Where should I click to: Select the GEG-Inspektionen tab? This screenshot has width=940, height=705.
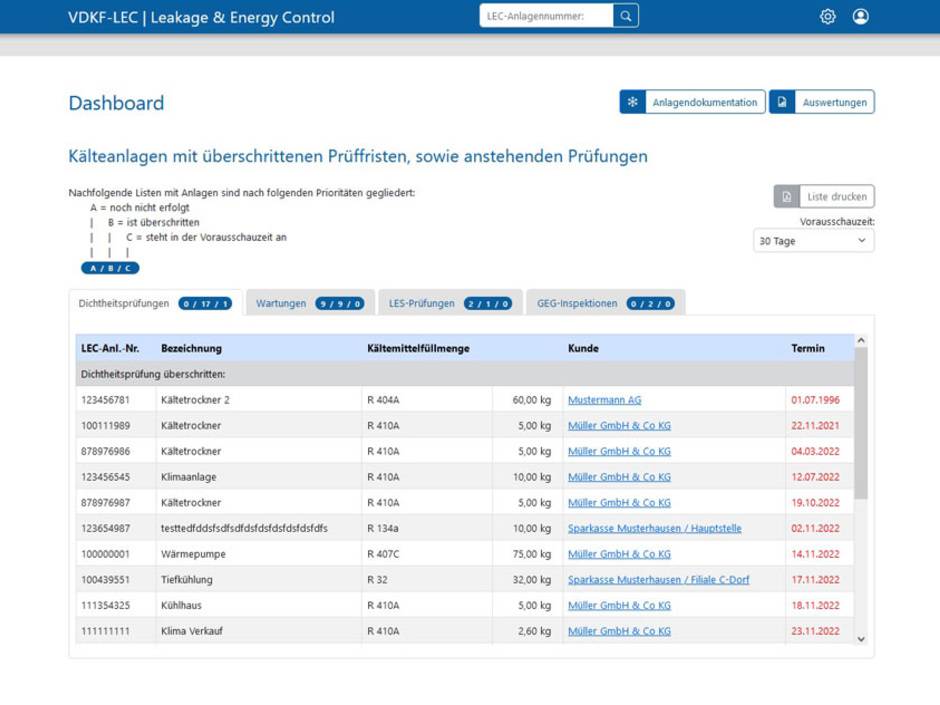604,303
